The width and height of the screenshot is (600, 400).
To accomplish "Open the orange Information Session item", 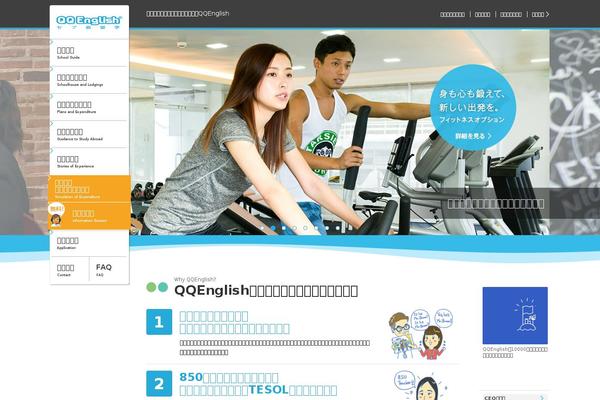I will [89, 216].
